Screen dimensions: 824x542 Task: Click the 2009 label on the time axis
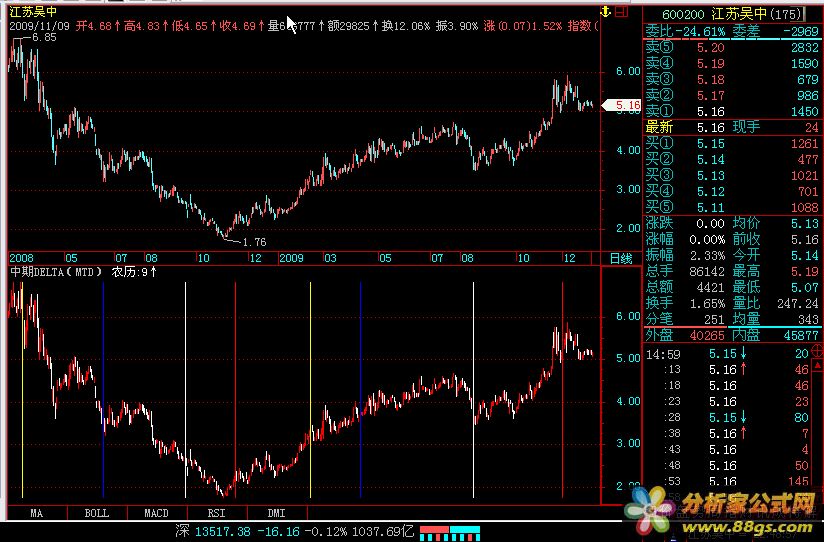pos(291,259)
